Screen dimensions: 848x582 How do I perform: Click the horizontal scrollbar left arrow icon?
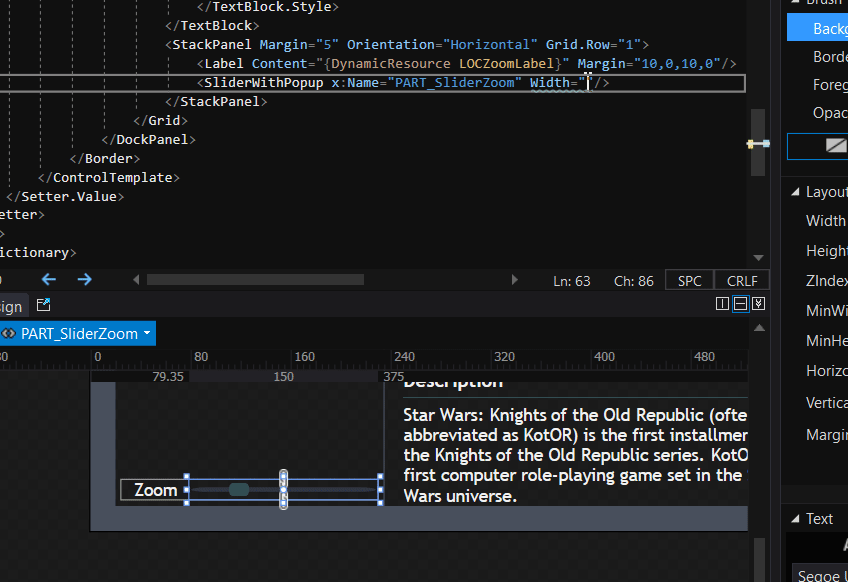(135, 280)
